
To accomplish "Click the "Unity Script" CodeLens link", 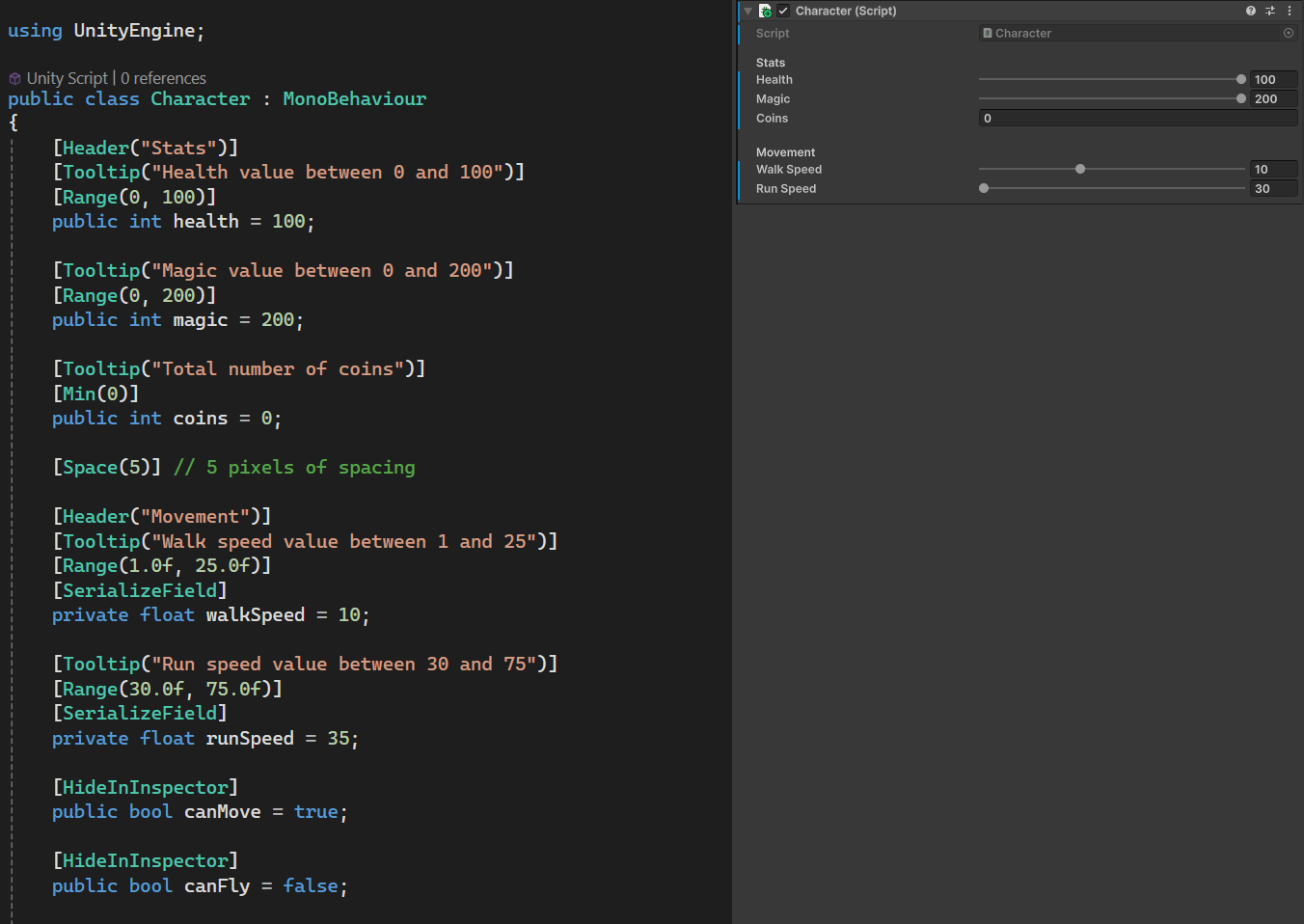I will coord(67,78).
